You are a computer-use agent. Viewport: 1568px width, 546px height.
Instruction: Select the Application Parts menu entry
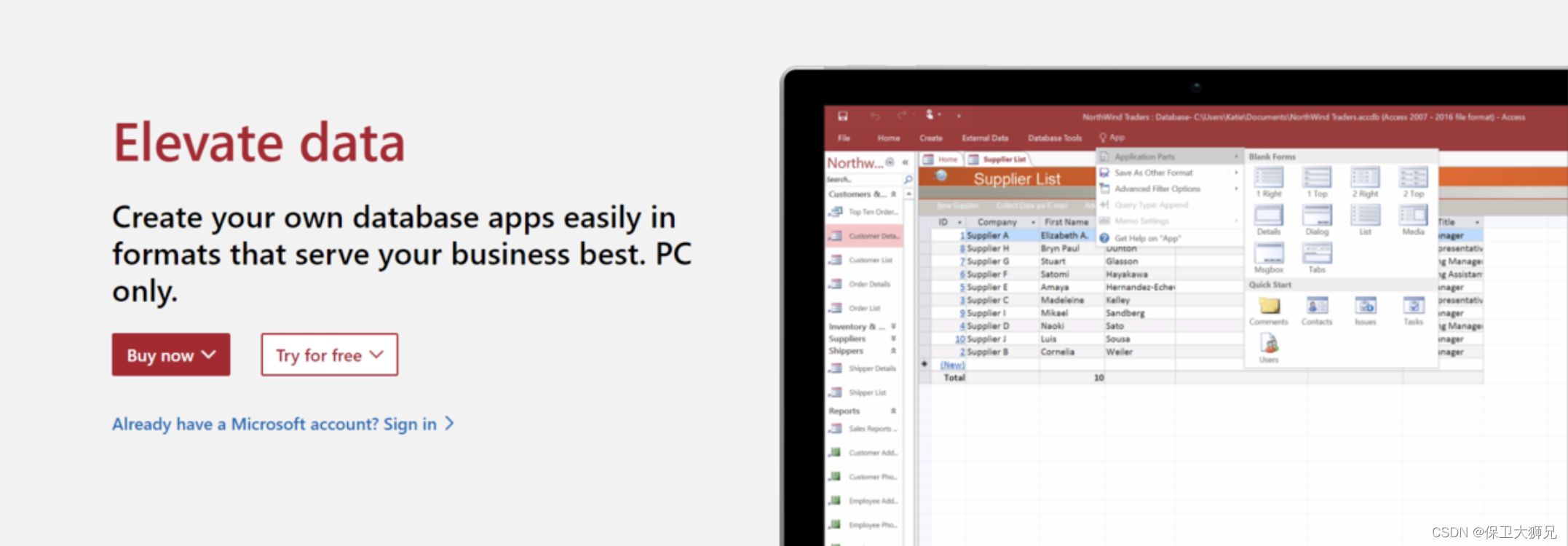point(1170,157)
